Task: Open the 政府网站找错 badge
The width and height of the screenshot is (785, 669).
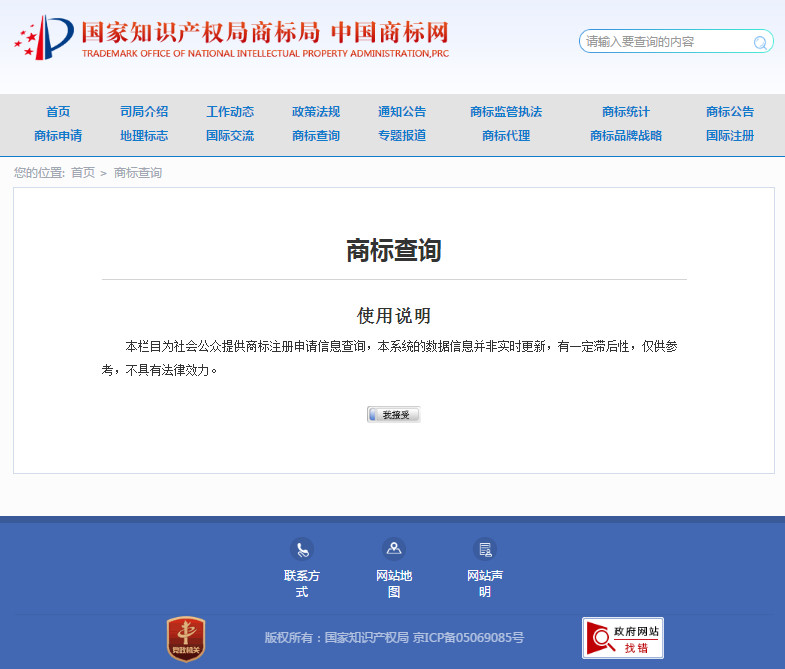Action: point(622,637)
